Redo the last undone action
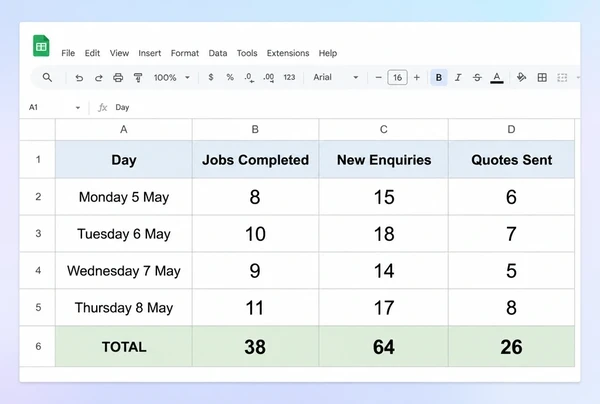600x404 pixels. (98, 78)
